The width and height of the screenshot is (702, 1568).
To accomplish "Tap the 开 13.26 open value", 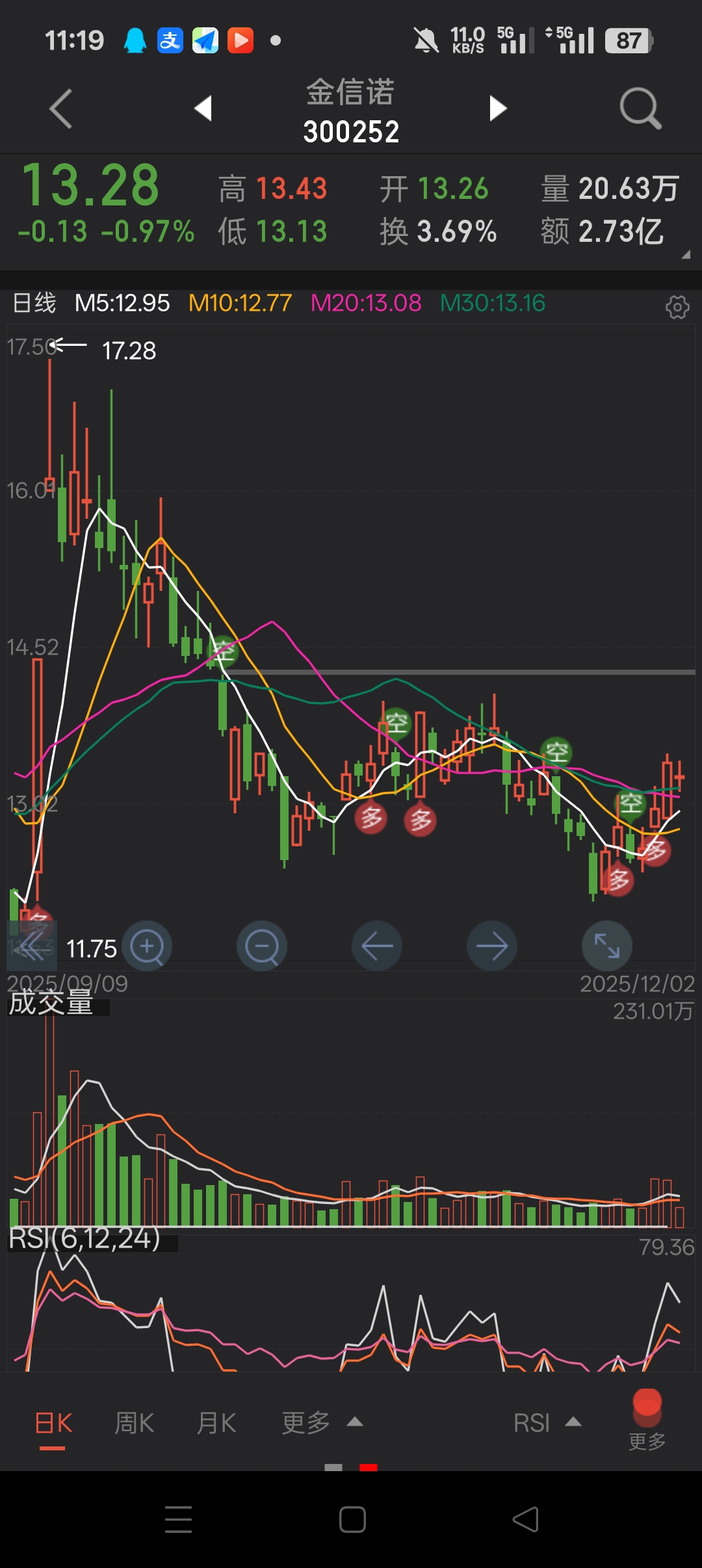I will click(434, 189).
